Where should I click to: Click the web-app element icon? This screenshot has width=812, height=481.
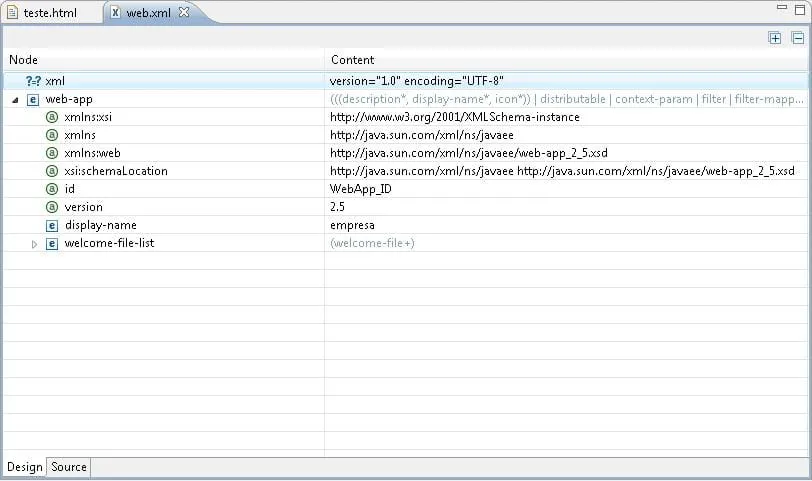point(33,99)
